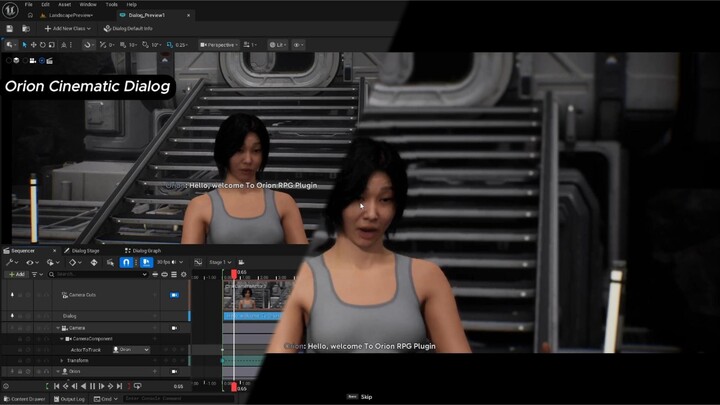The image size is (720, 405).
Task: Click the Sequencer wrench actions icon
Action: point(11,262)
